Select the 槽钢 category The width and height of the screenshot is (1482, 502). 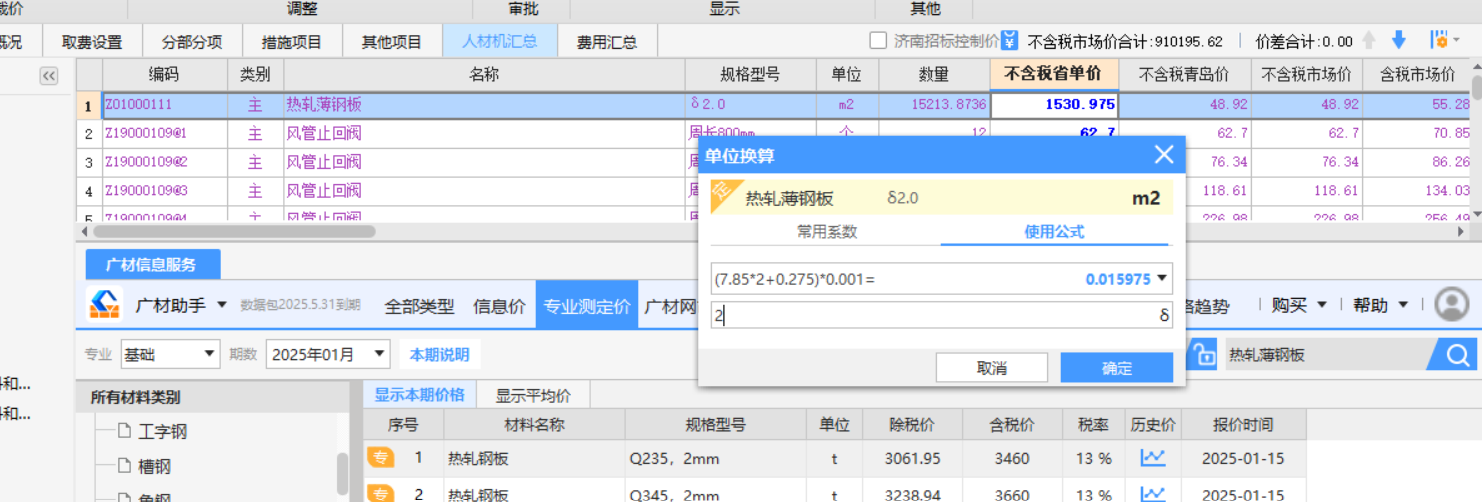click(x=155, y=466)
